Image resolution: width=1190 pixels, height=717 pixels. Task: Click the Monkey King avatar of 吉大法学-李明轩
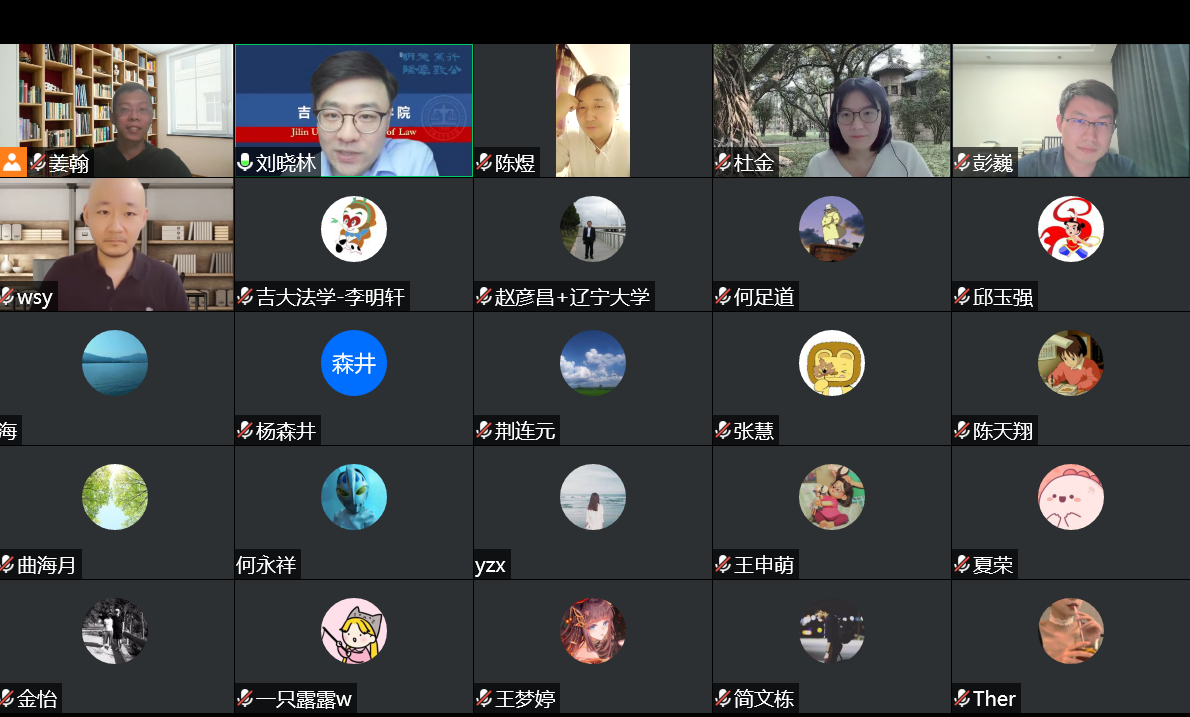[x=353, y=229]
